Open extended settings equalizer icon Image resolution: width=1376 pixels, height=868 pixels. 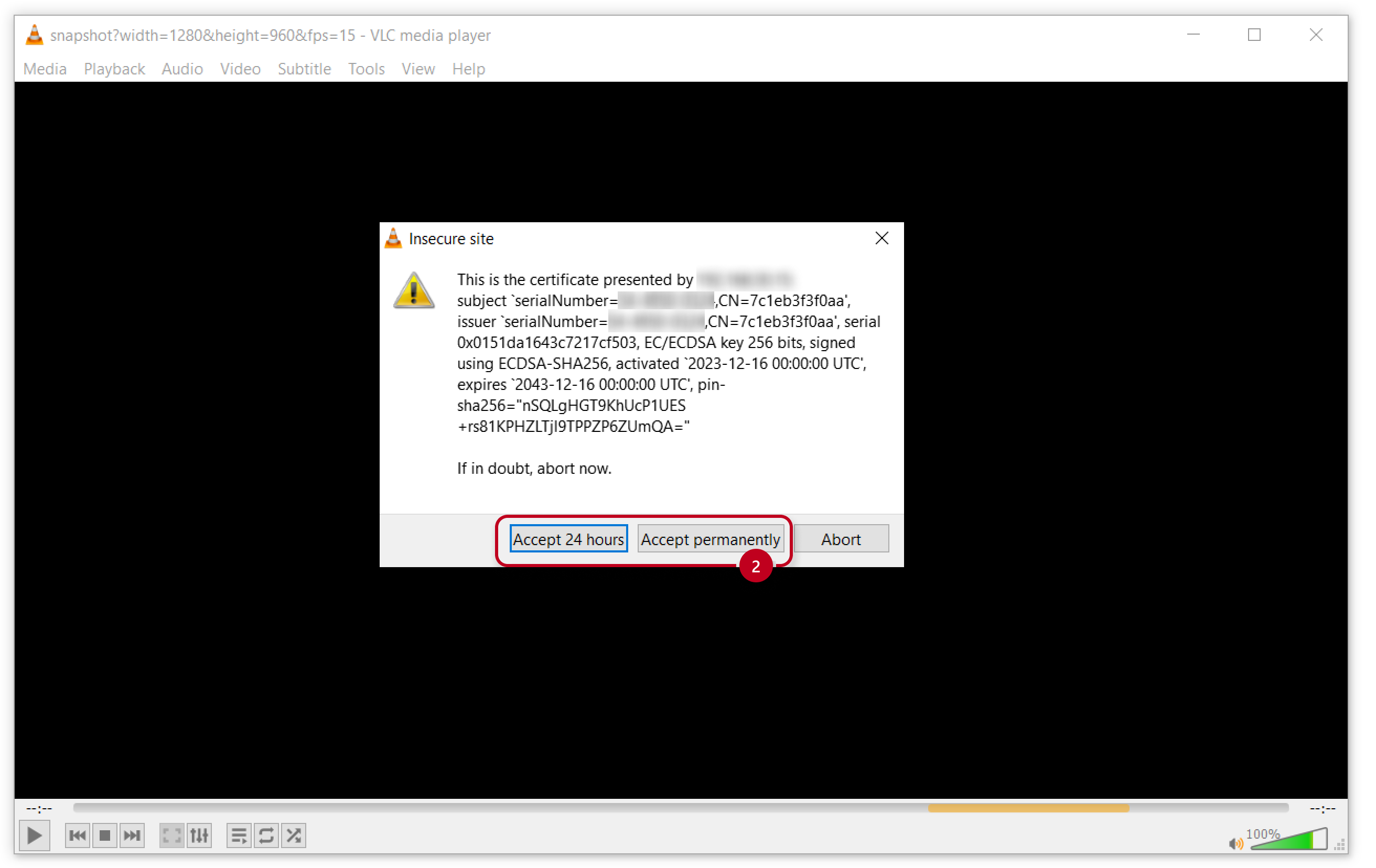[199, 836]
